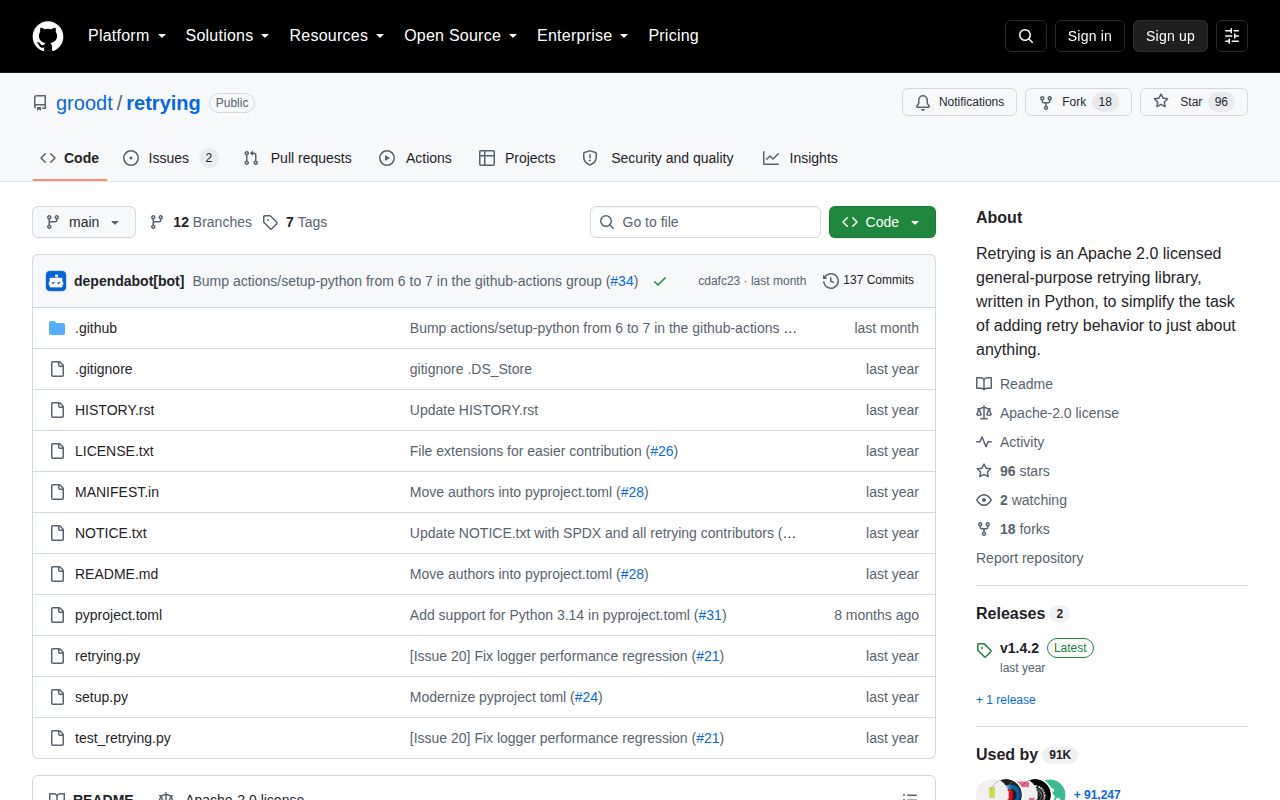
Task: Open the dependabot[bot] author link
Action: click(129, 281)
